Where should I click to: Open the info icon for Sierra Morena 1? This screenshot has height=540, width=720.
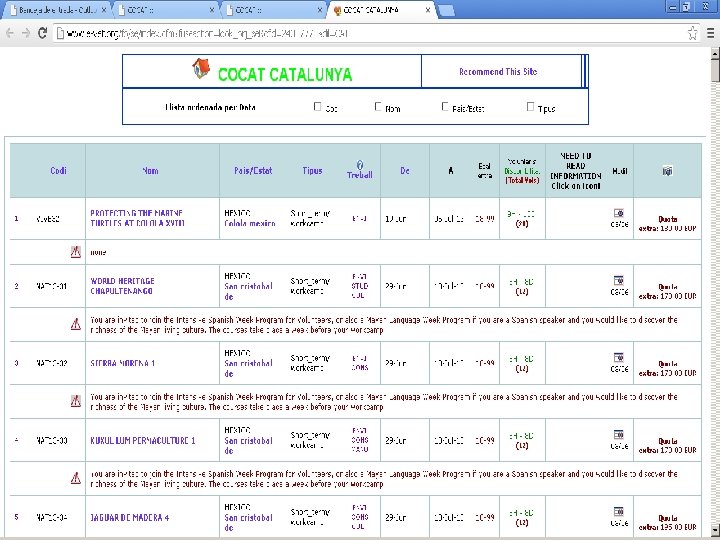[x=619, y=358]
